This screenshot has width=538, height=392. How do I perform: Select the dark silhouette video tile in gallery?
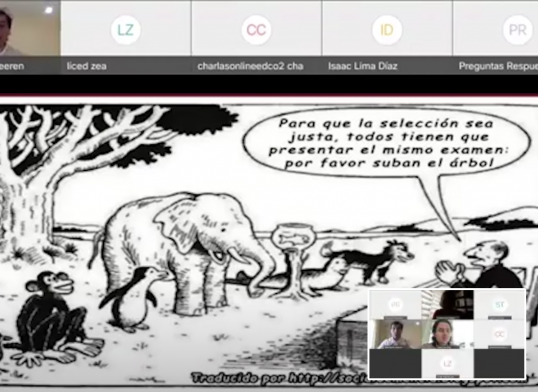click(x=447, y=304)
